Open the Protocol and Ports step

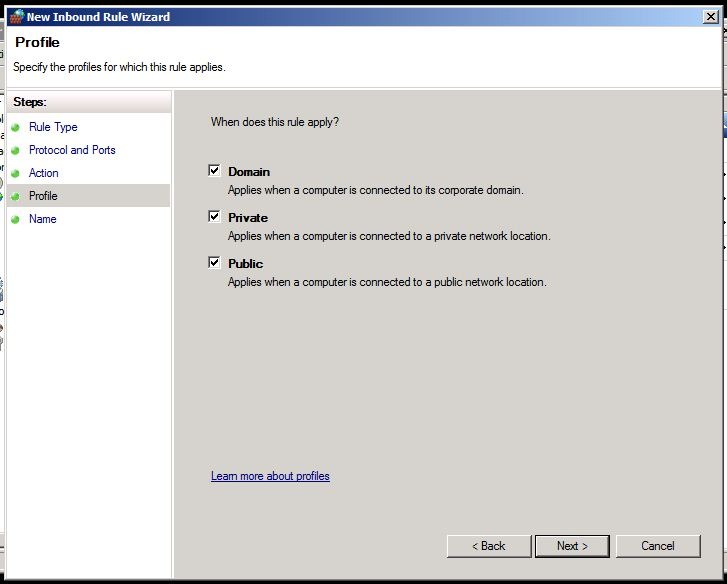(72, 150)
